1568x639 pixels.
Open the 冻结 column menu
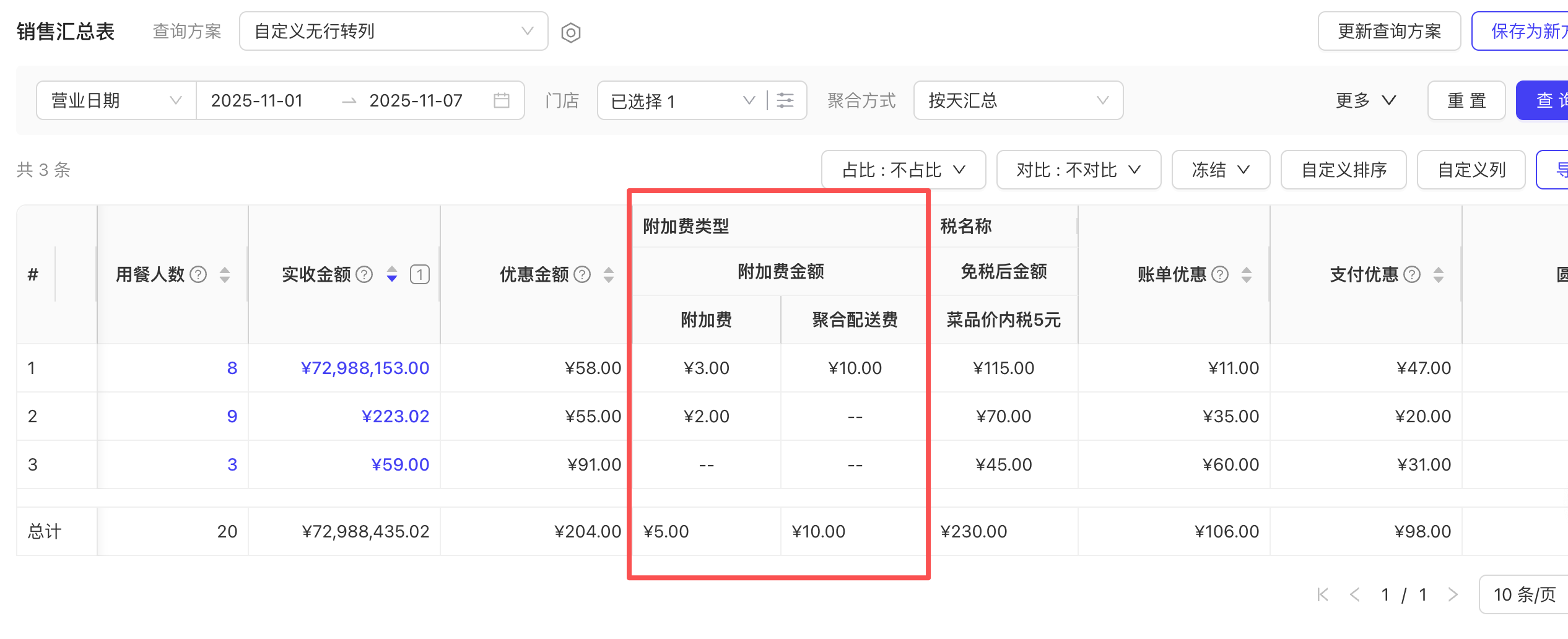pyautogui.click(x=1220, y=170)
